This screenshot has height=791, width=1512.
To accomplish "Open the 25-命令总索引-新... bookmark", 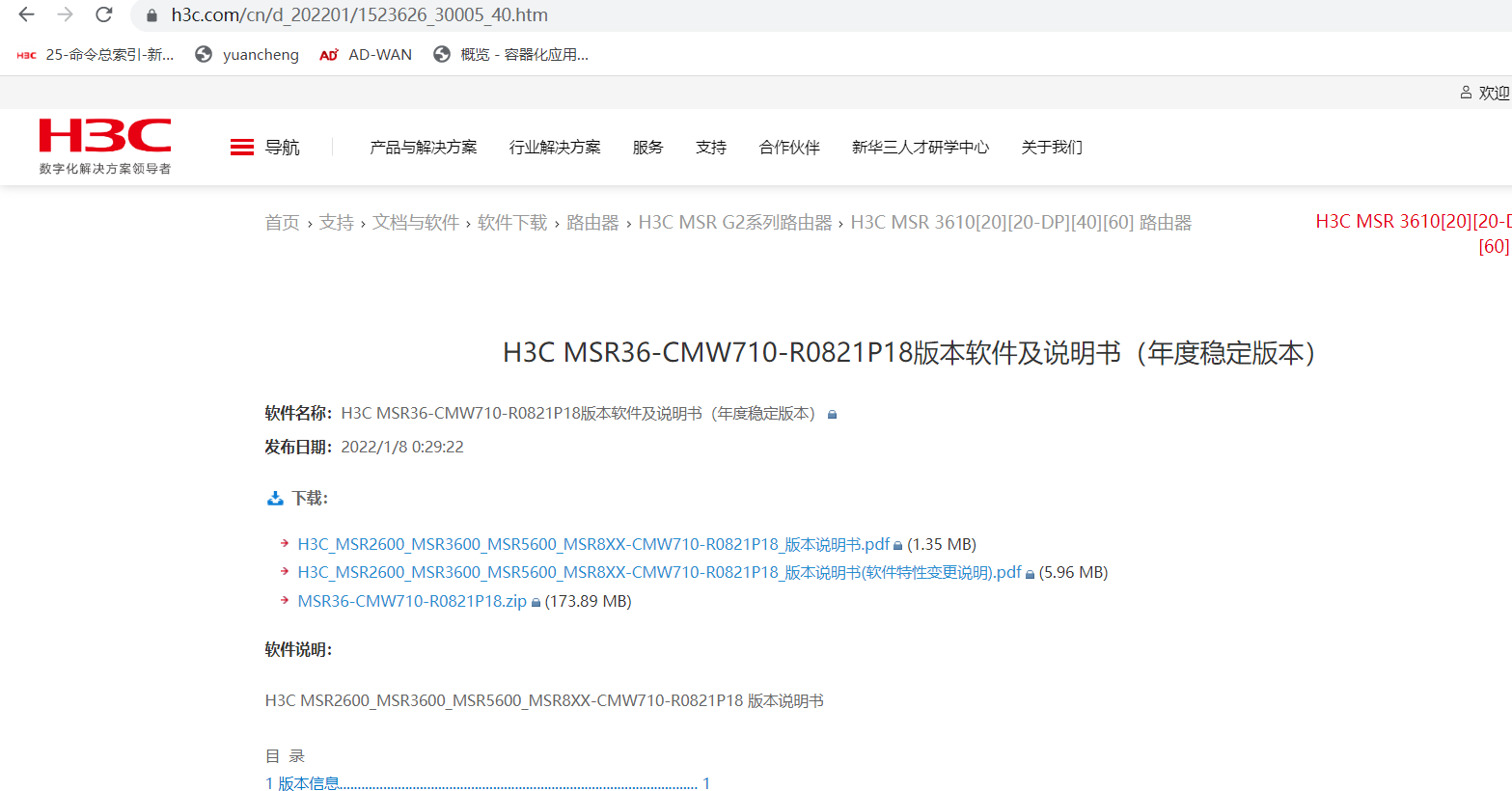I will (96, 54).
